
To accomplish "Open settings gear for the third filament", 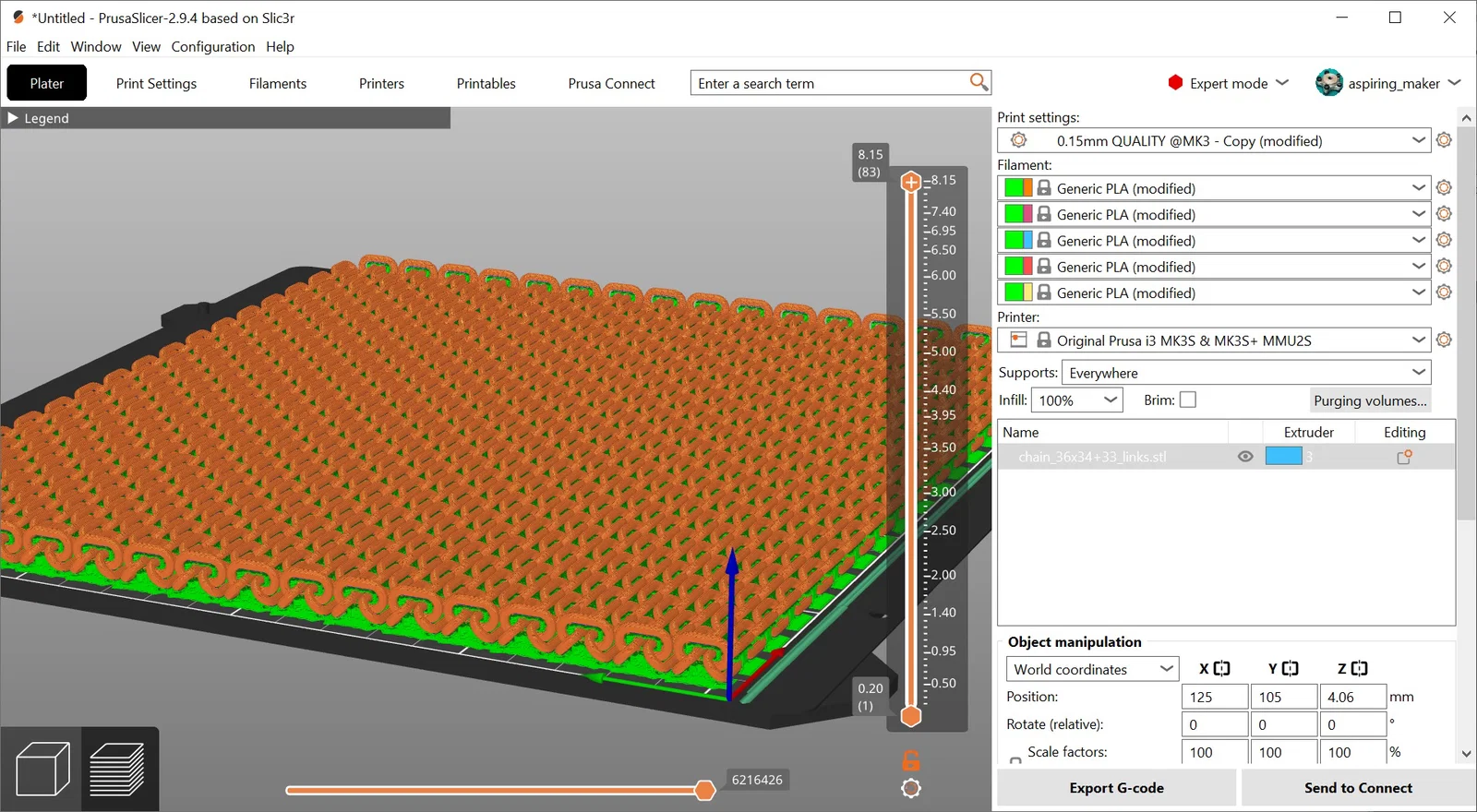I will coord(1444,240).
